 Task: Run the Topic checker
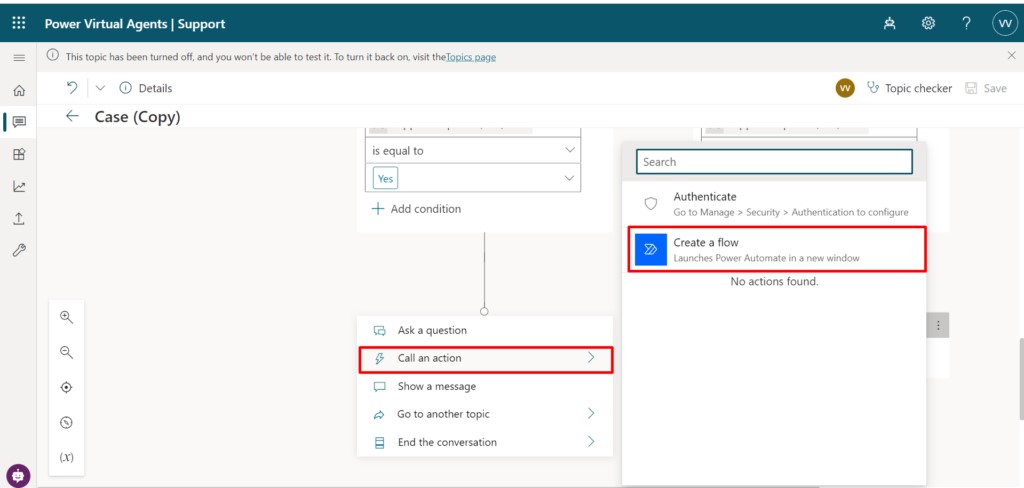(909, 88)
